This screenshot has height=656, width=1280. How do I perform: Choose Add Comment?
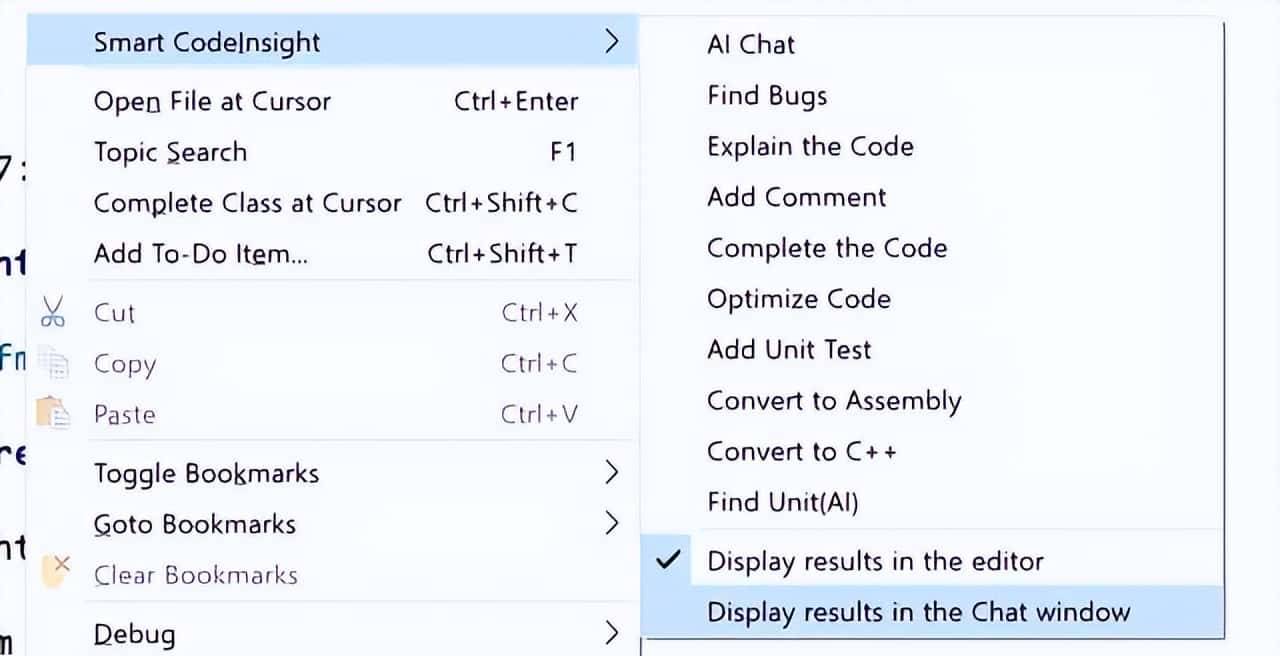(x=796, y=197)
